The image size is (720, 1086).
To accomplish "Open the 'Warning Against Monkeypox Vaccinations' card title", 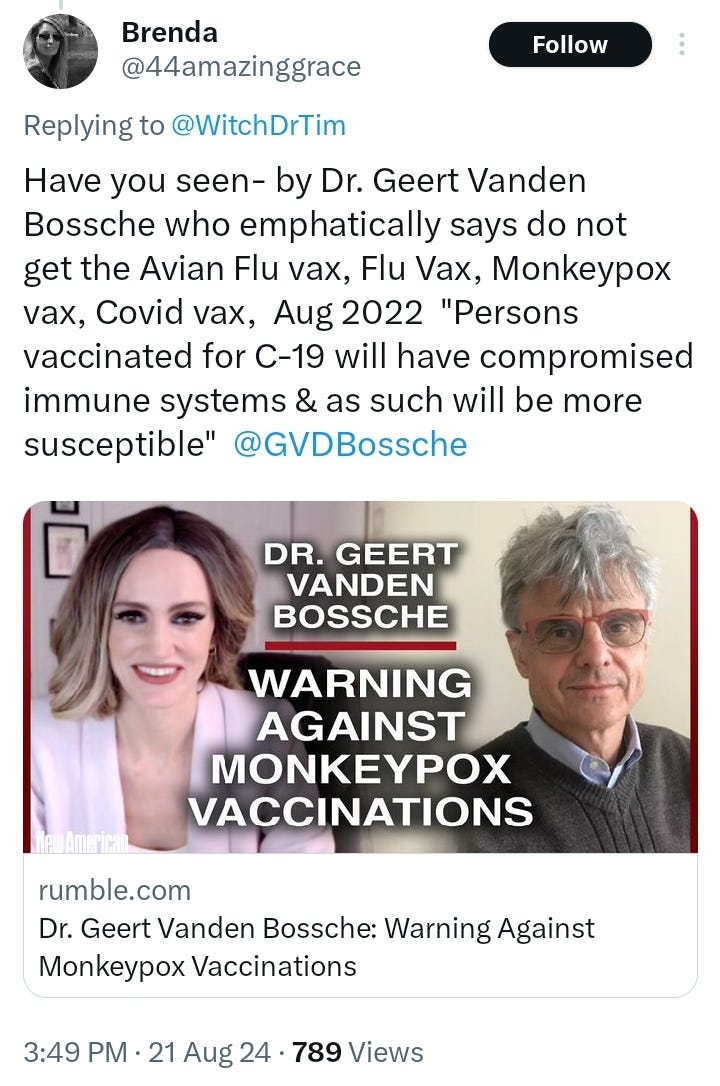I will 316,947.
